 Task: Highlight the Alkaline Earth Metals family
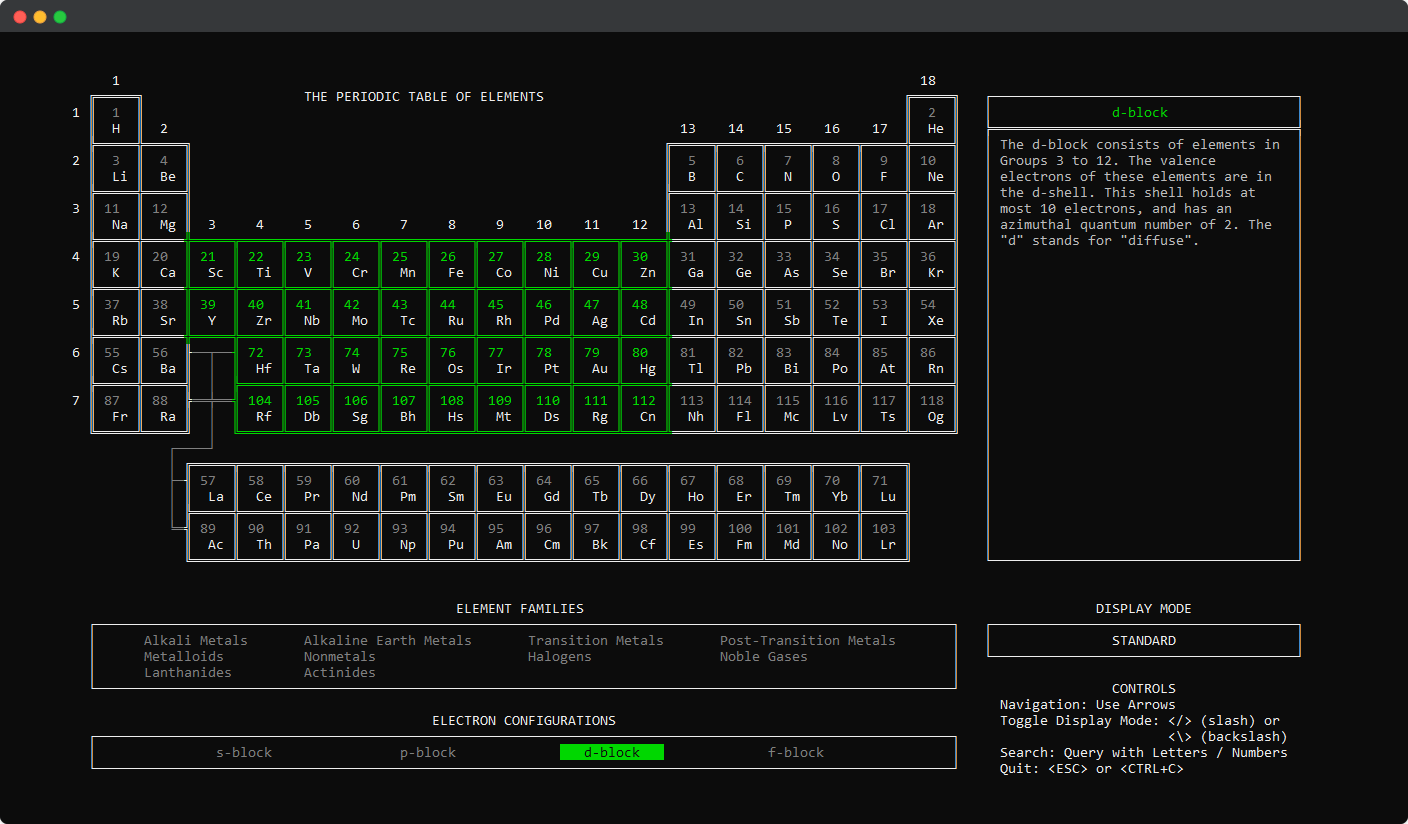coord(388,640)
